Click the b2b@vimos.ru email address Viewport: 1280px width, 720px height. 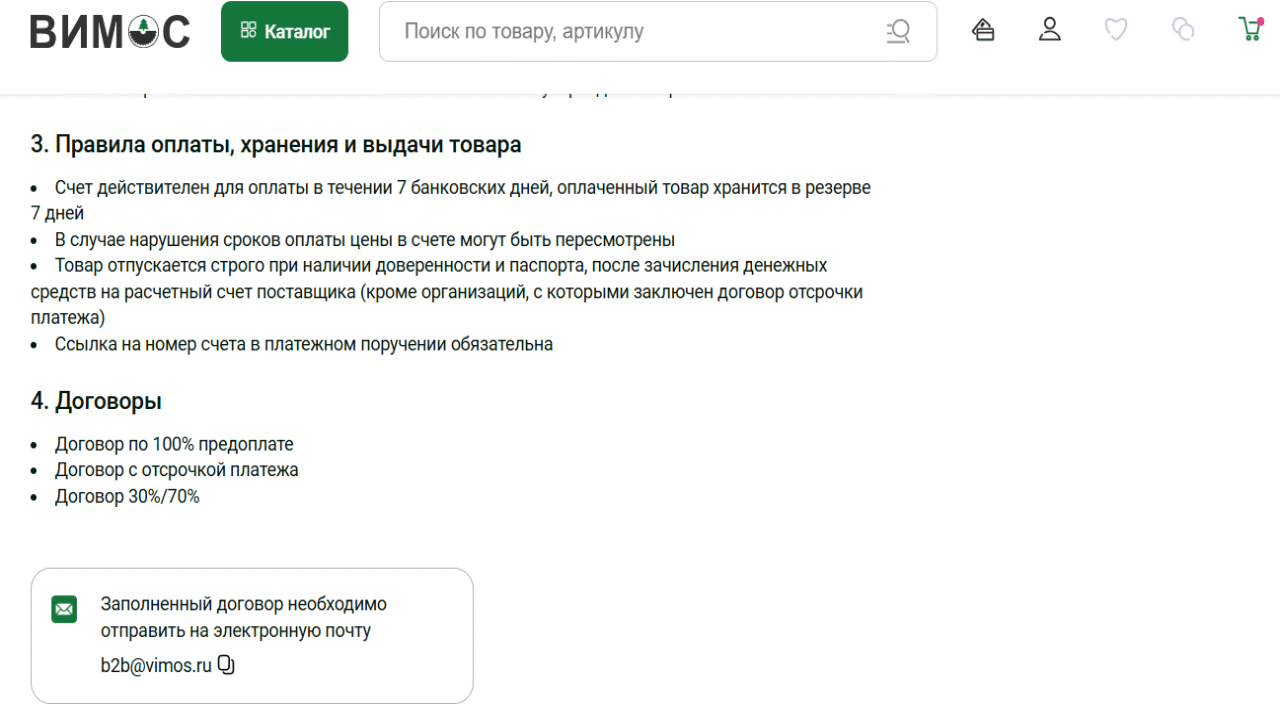click(x=156, y=666)
